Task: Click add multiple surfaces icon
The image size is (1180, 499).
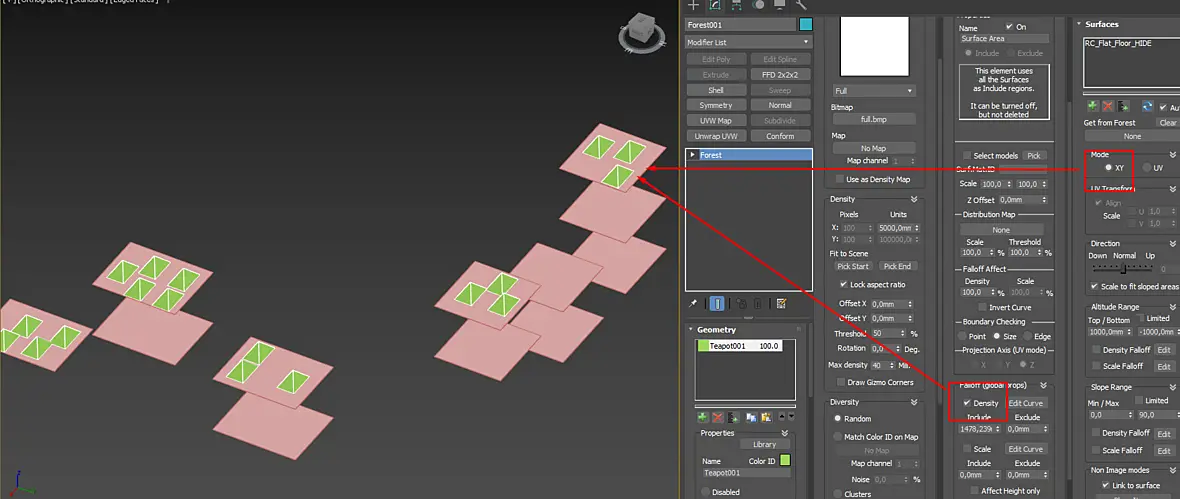Action: 1124,106
